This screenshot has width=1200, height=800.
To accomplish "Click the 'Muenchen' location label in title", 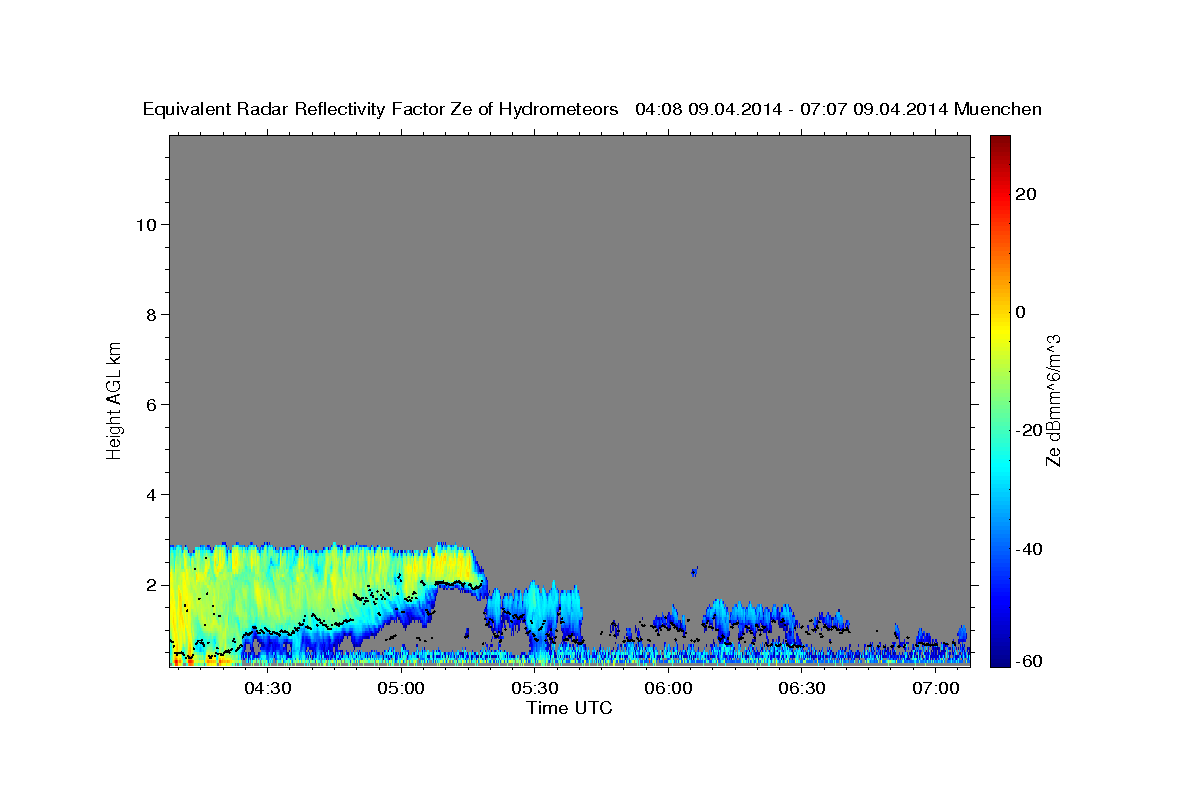I will [998, 110].
